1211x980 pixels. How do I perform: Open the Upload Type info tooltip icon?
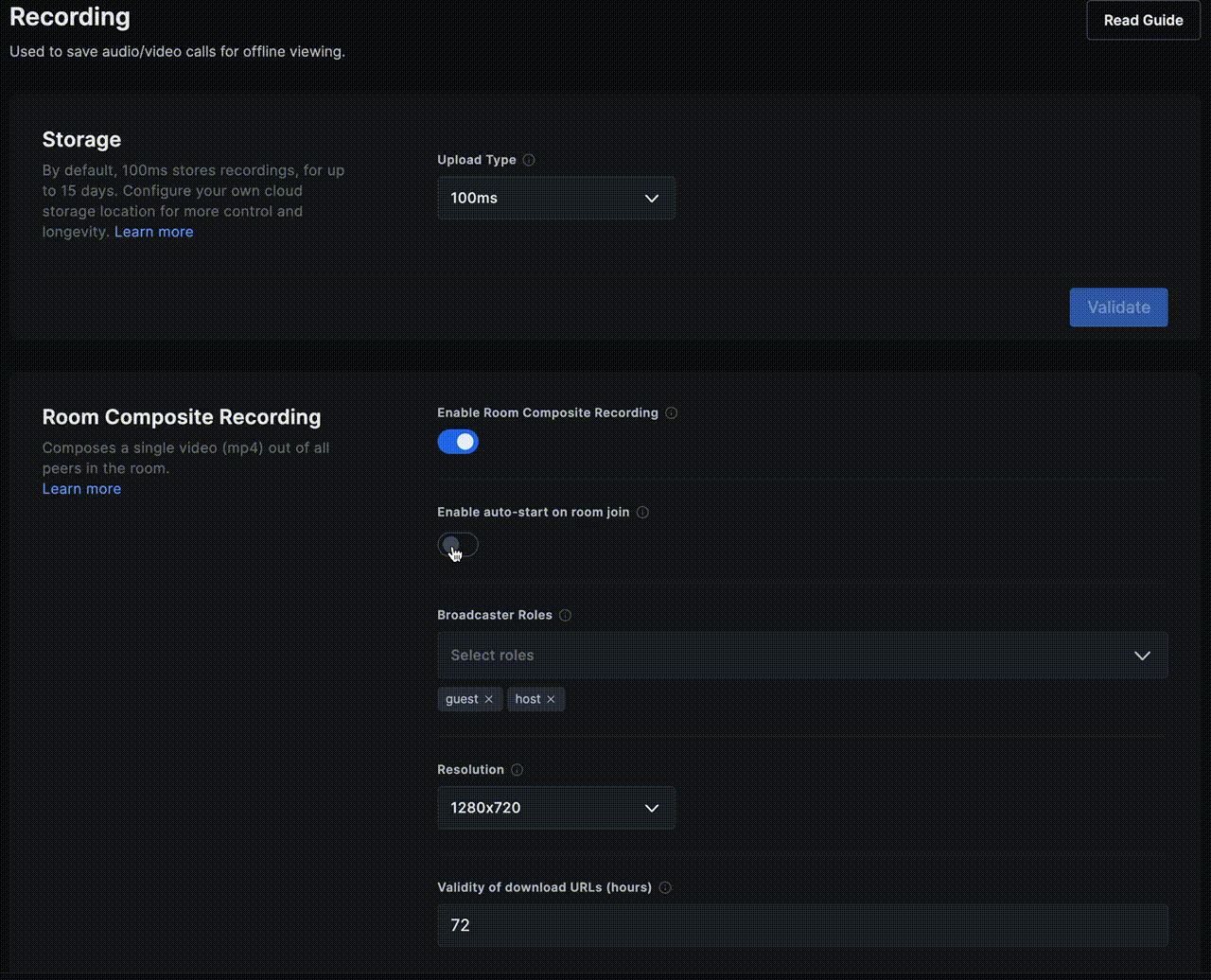pyautogui.click(x=528, y=160)
